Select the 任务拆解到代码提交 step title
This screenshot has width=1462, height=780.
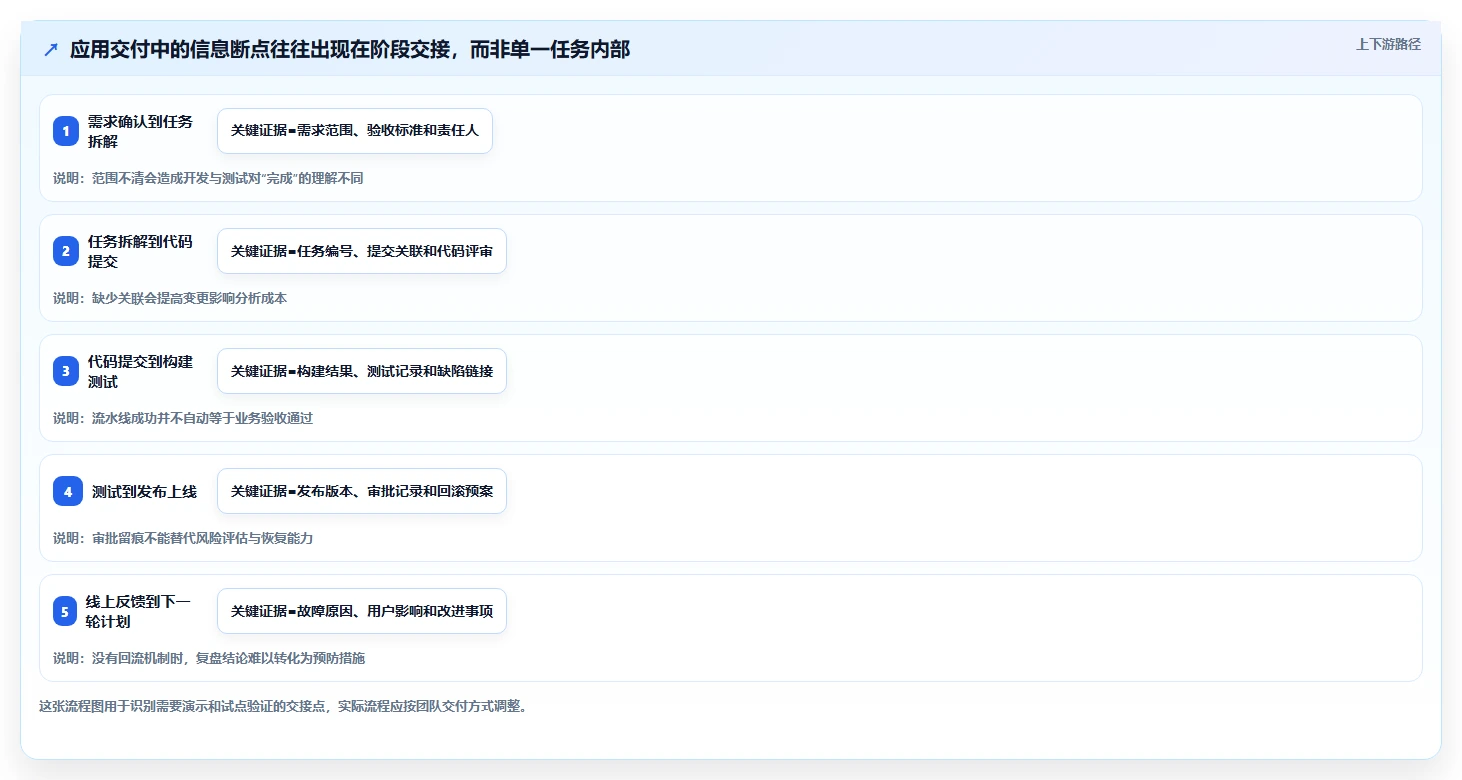pyautogui.click(x=141, y=251)
